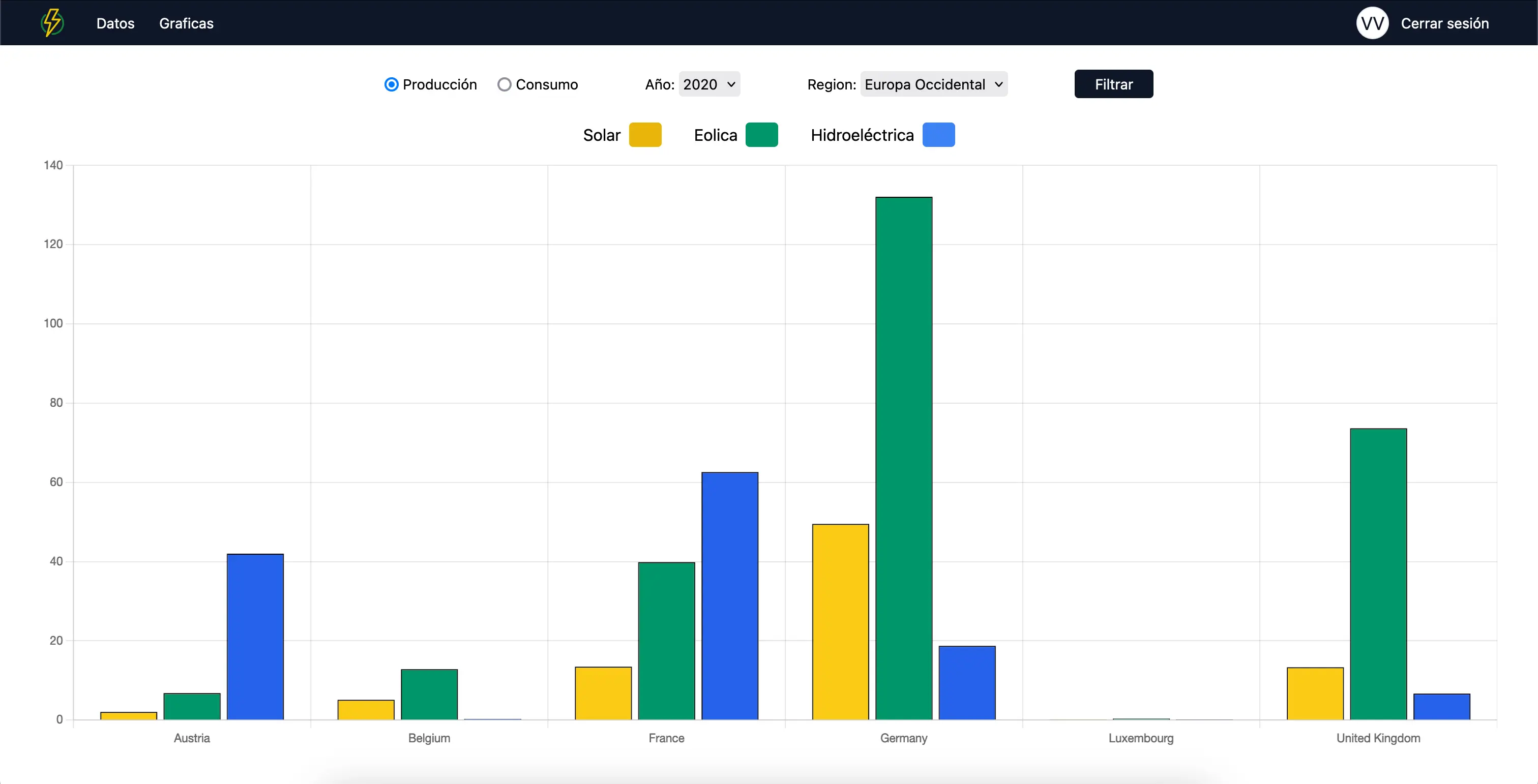1538x784 pixels.
Task: Select the Producción radio button
Action: coord(391,85)
